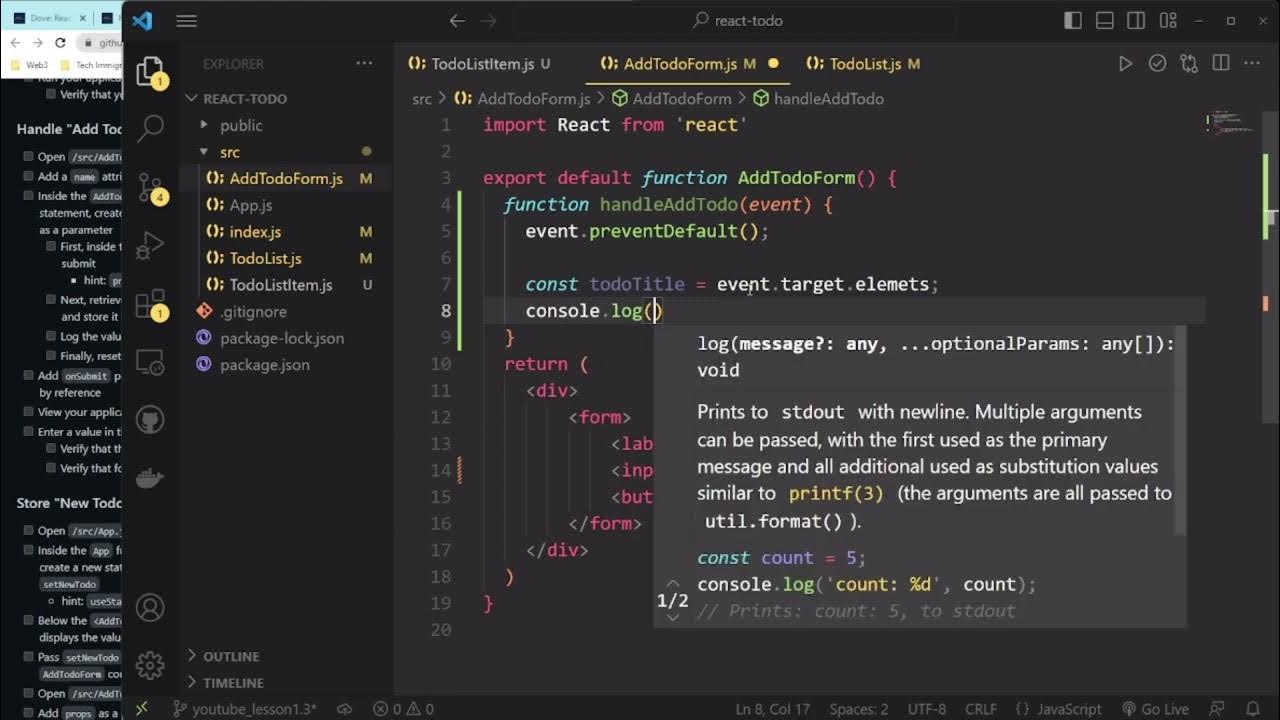Open the Extensions view in activity bar
The height and width of the screenshot is (720, 1280).
click(151, 304)
